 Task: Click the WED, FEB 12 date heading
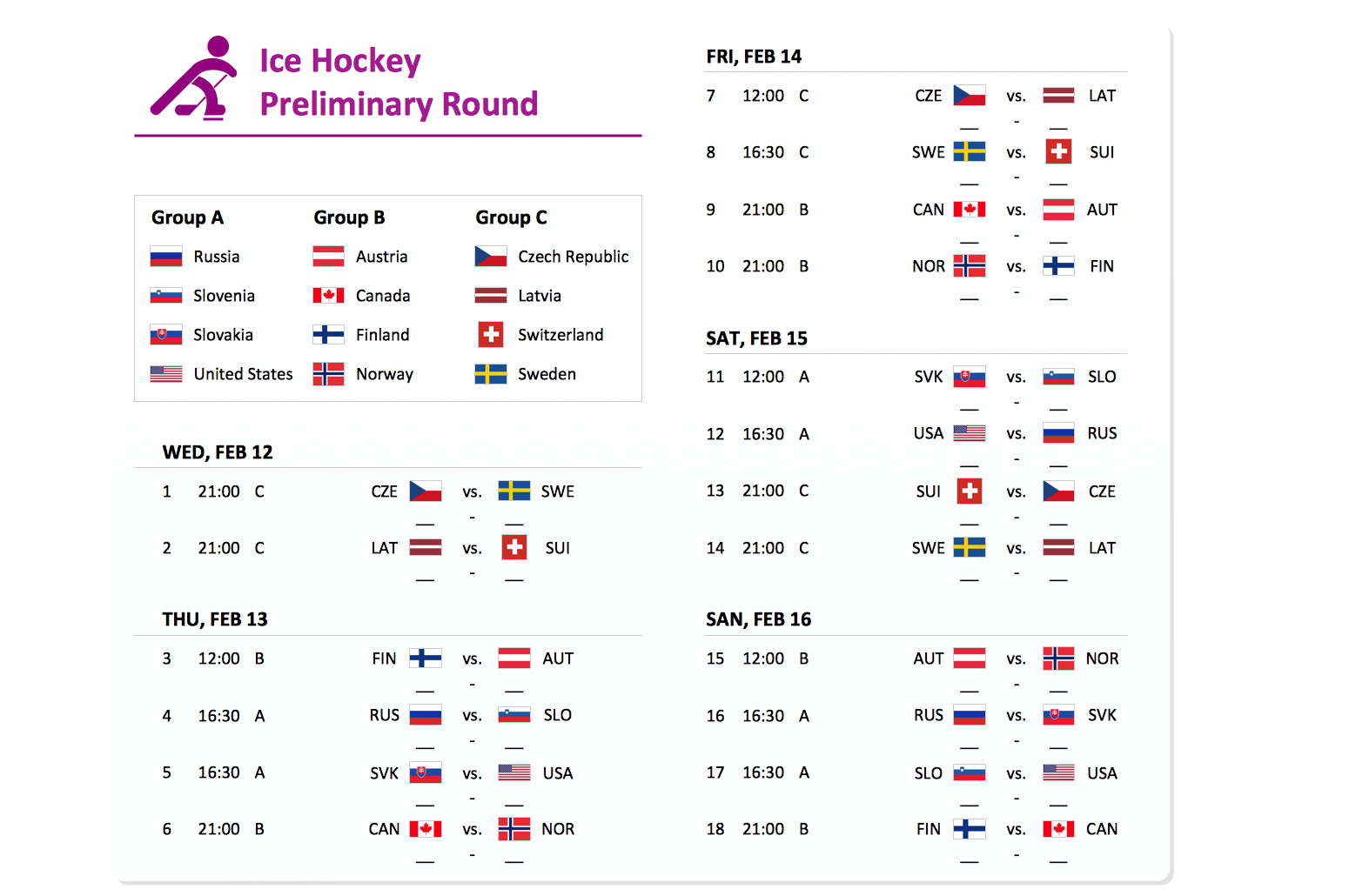218,452
